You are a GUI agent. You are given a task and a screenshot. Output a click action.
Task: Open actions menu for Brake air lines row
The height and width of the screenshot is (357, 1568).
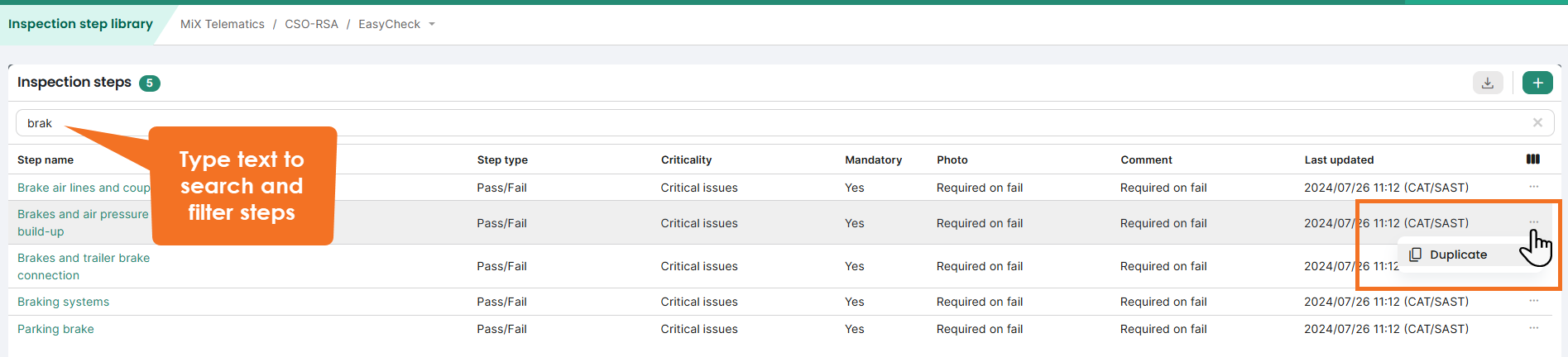tap(1533, 188)
